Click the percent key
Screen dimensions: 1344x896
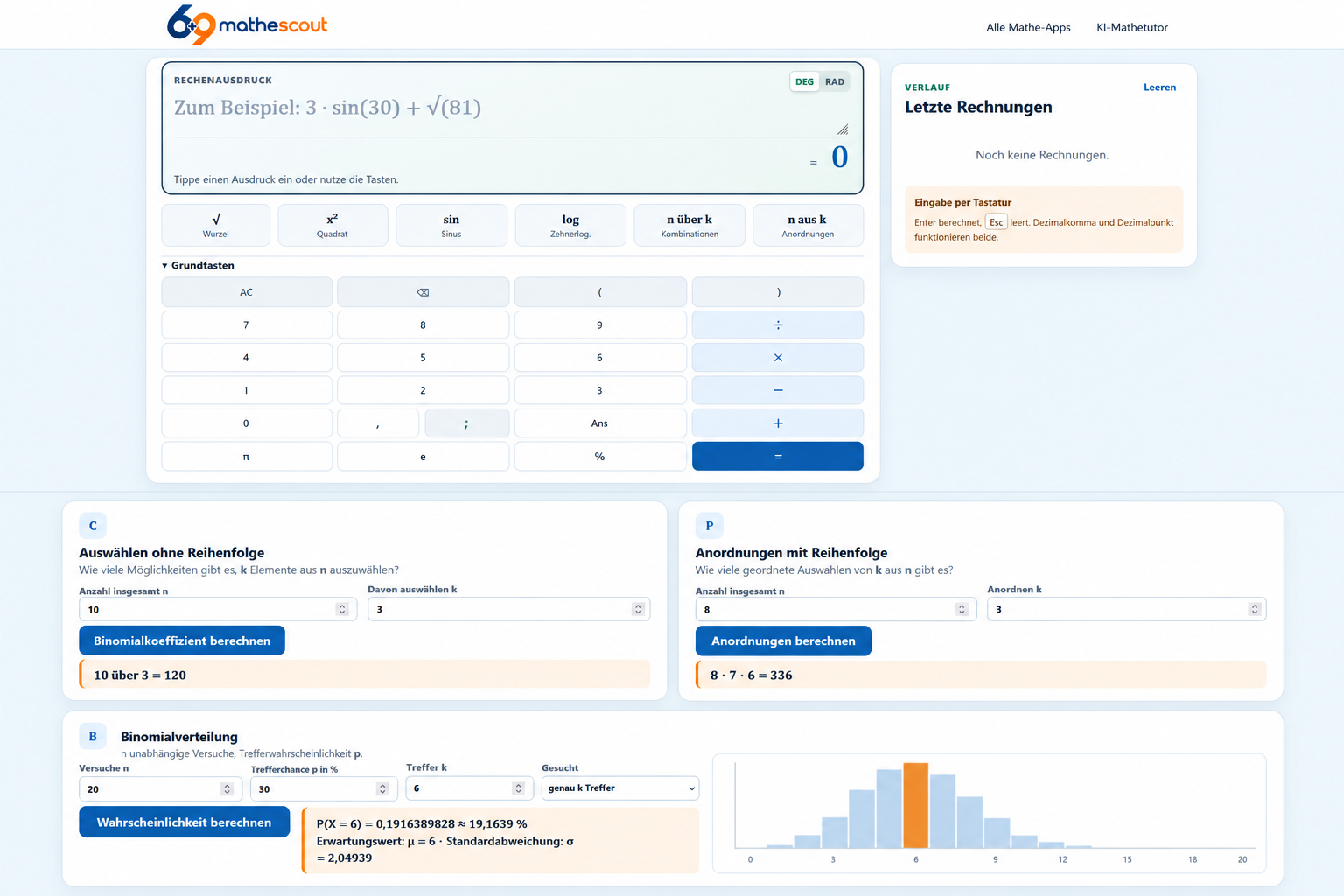[600, 457]
